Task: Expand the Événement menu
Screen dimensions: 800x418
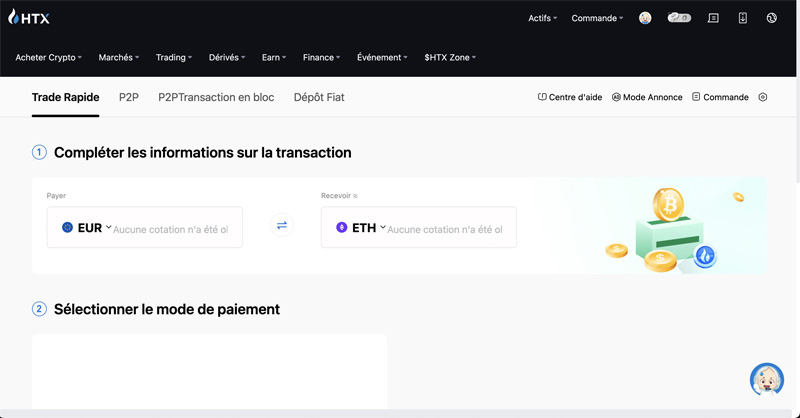Action: (382, 58)
